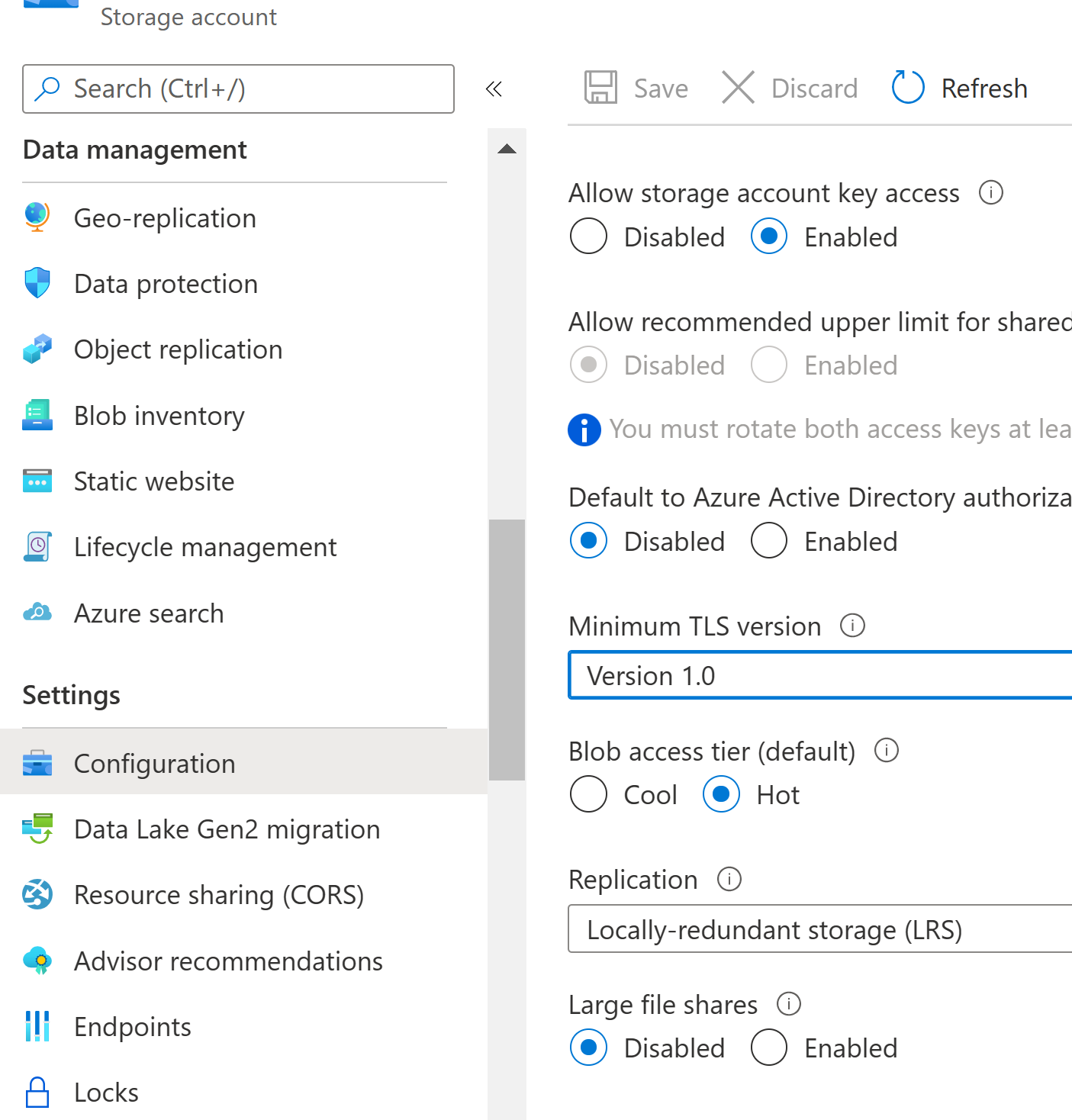This screenshot has width=1072, height=1120.
Task: Open the Minimum TLS version dropdown
Action: coord(819,675)
